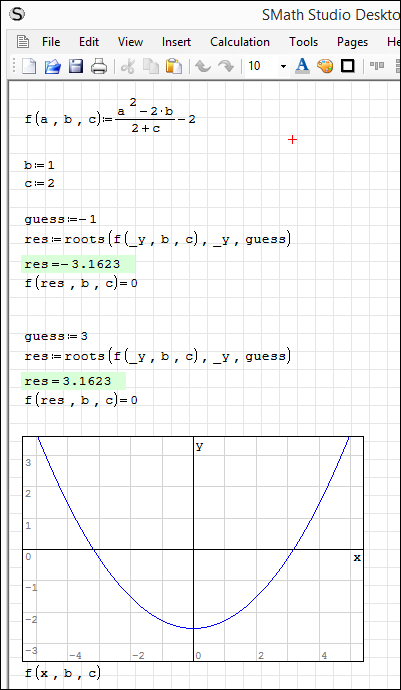Open the Calculation menu
401x690 pixels.
(240, 42)
